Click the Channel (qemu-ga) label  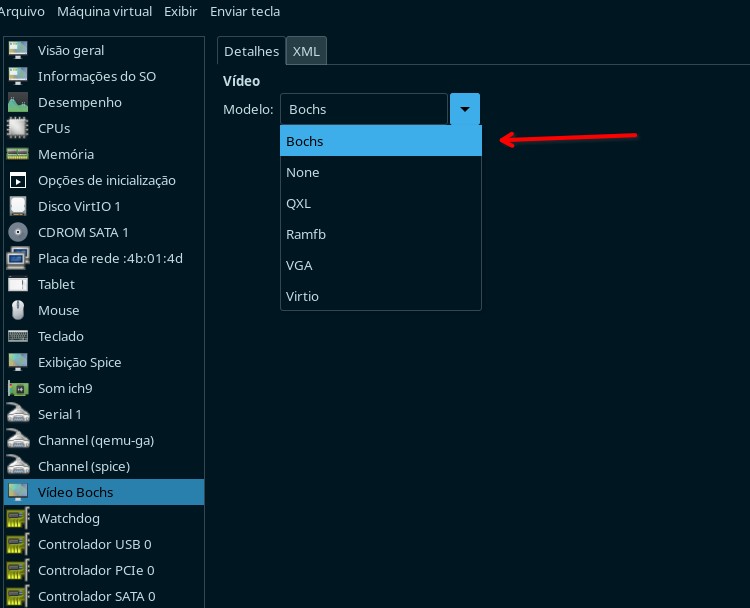(96, 440)
